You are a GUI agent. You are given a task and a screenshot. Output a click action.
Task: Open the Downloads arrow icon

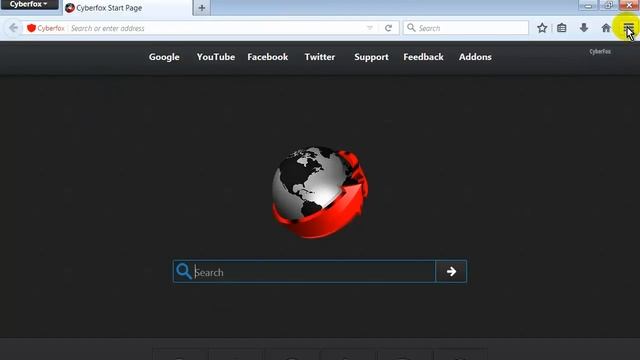pyautogui.click(x=584, y=28)
